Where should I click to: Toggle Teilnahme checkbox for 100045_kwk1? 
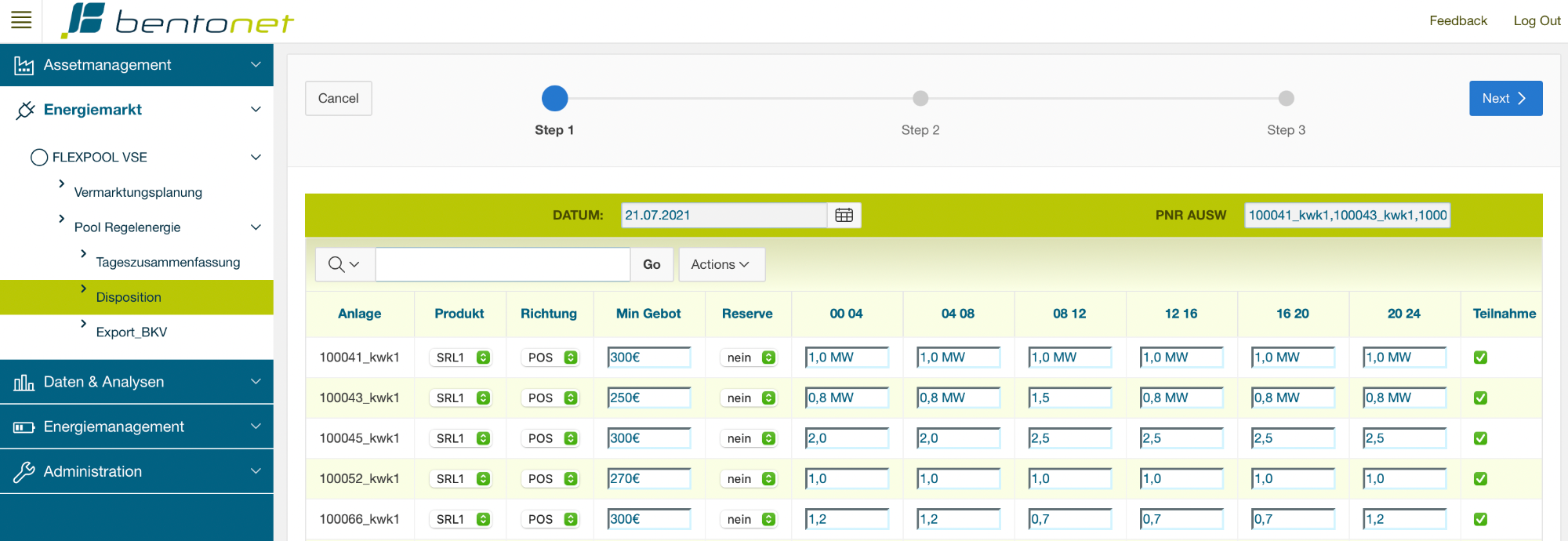pos(1480,438)
